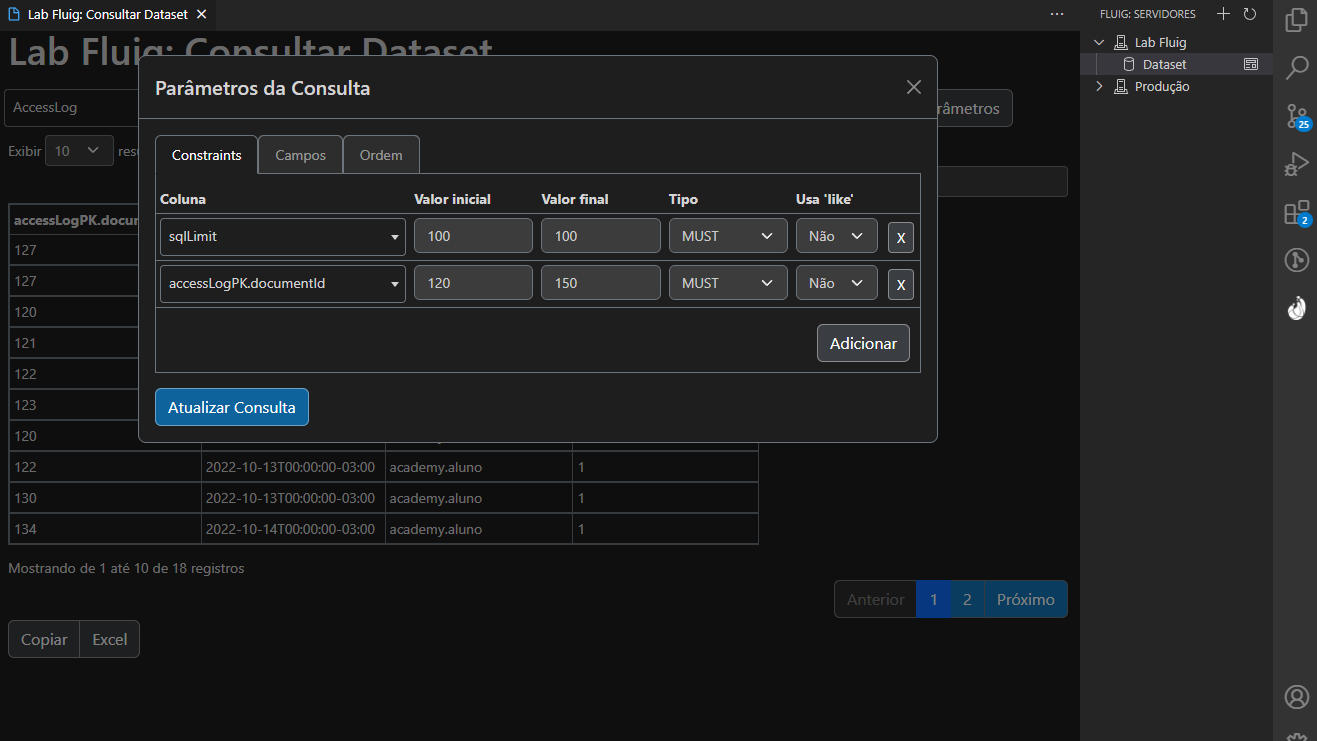Add a new Fluig server with plus icon
This screenshot has height=741, width=1317.
tap(1223, 14)
